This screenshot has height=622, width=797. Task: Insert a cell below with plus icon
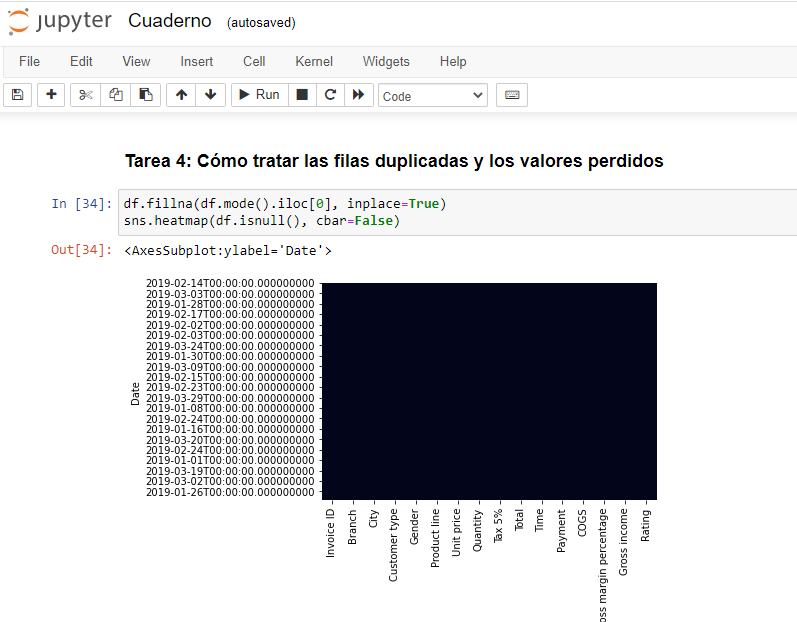pos(51,95)
